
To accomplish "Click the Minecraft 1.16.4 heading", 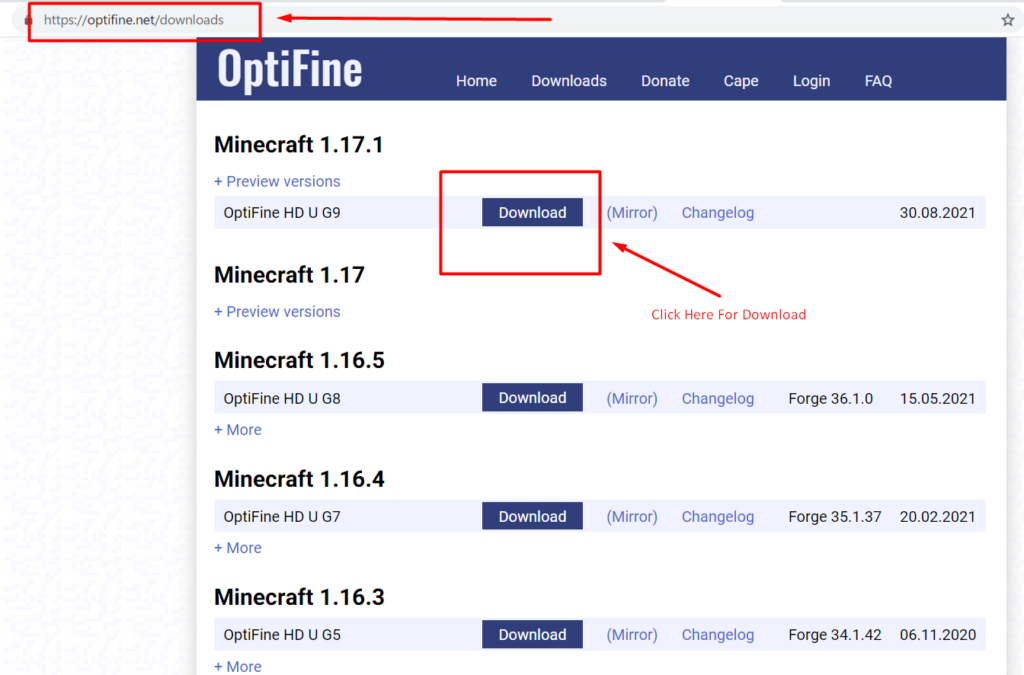I will point(299,479).
